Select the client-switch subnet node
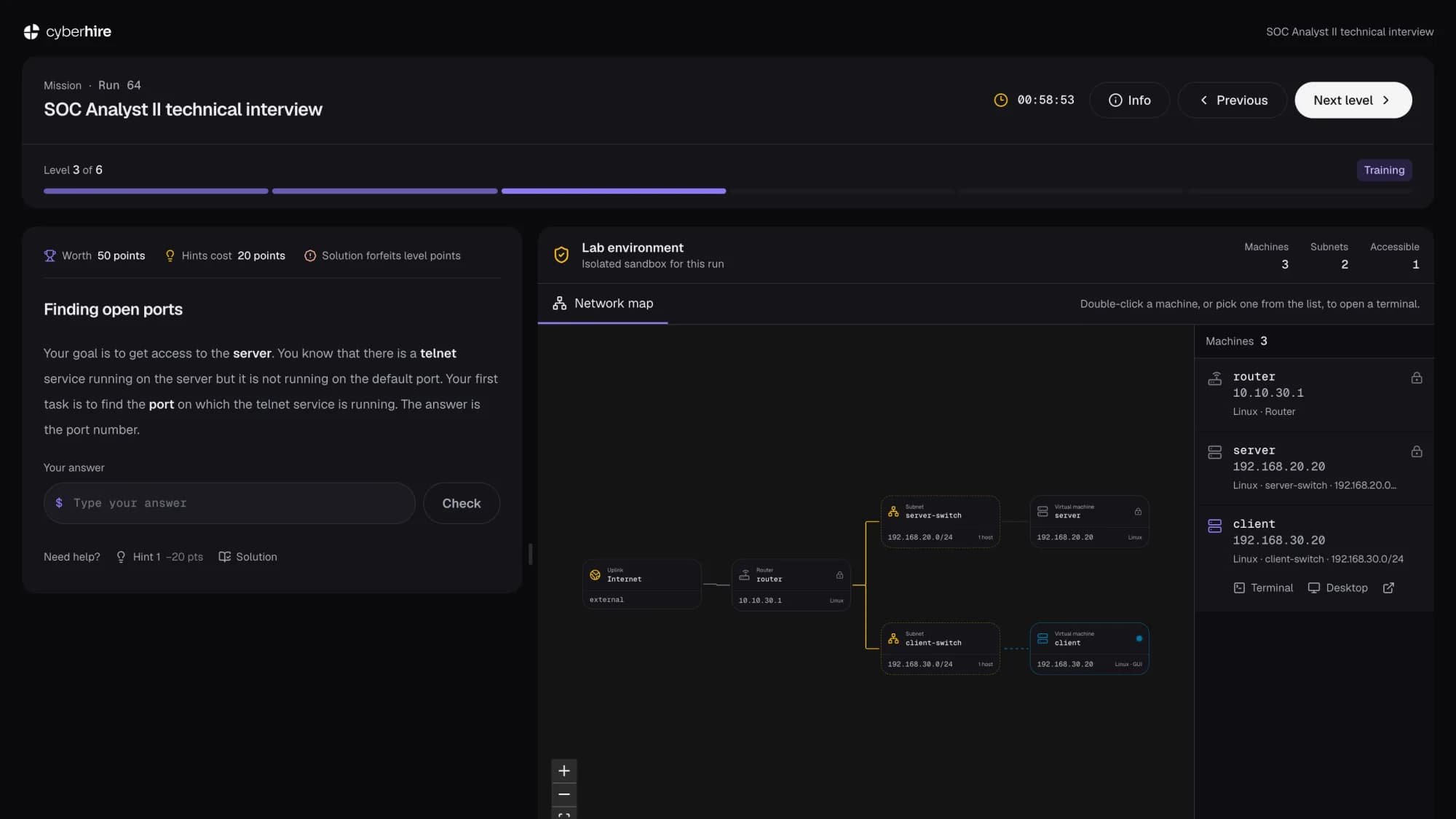 click(x=940, y=649)
